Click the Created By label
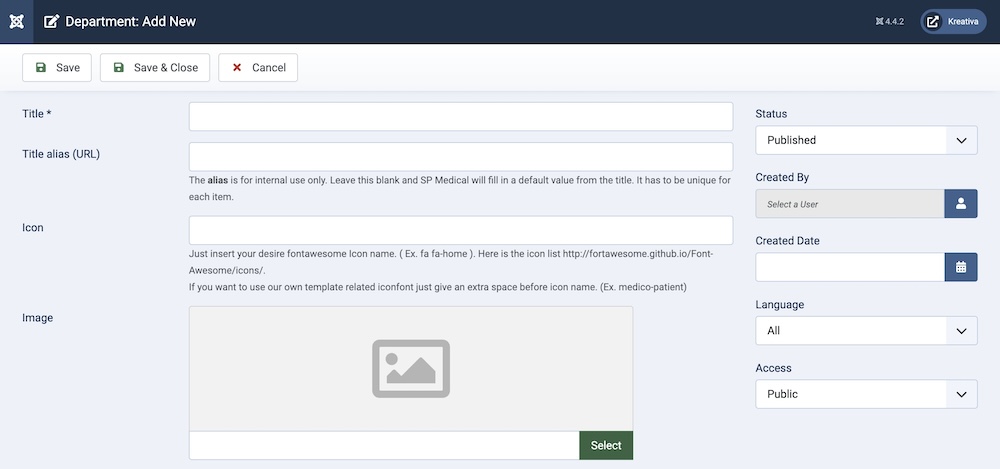This screenshot has width=1000, height=469. tap(782, 177)
